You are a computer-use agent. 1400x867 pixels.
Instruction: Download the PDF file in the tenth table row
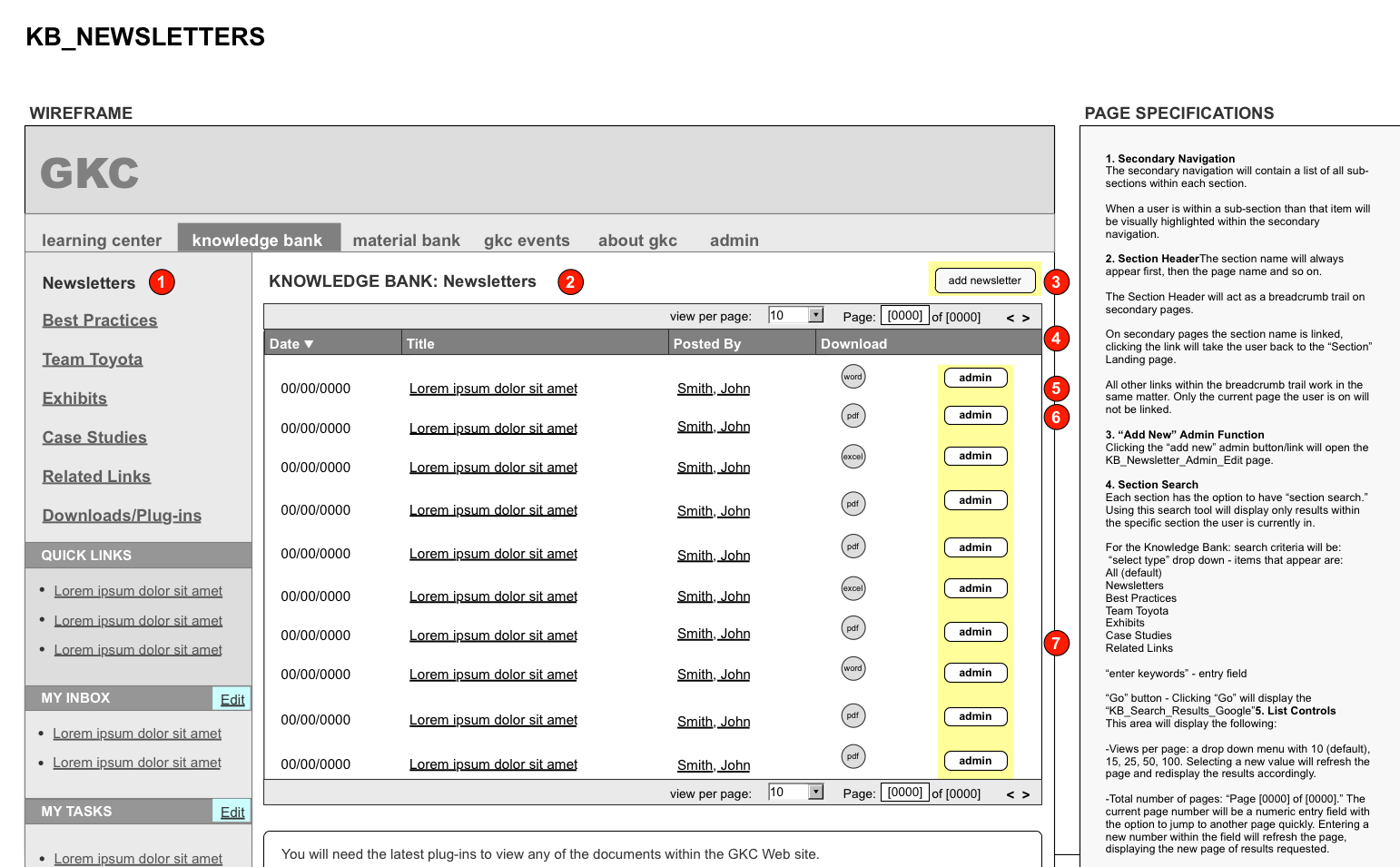pyautogui.click(x=853, y=756)
